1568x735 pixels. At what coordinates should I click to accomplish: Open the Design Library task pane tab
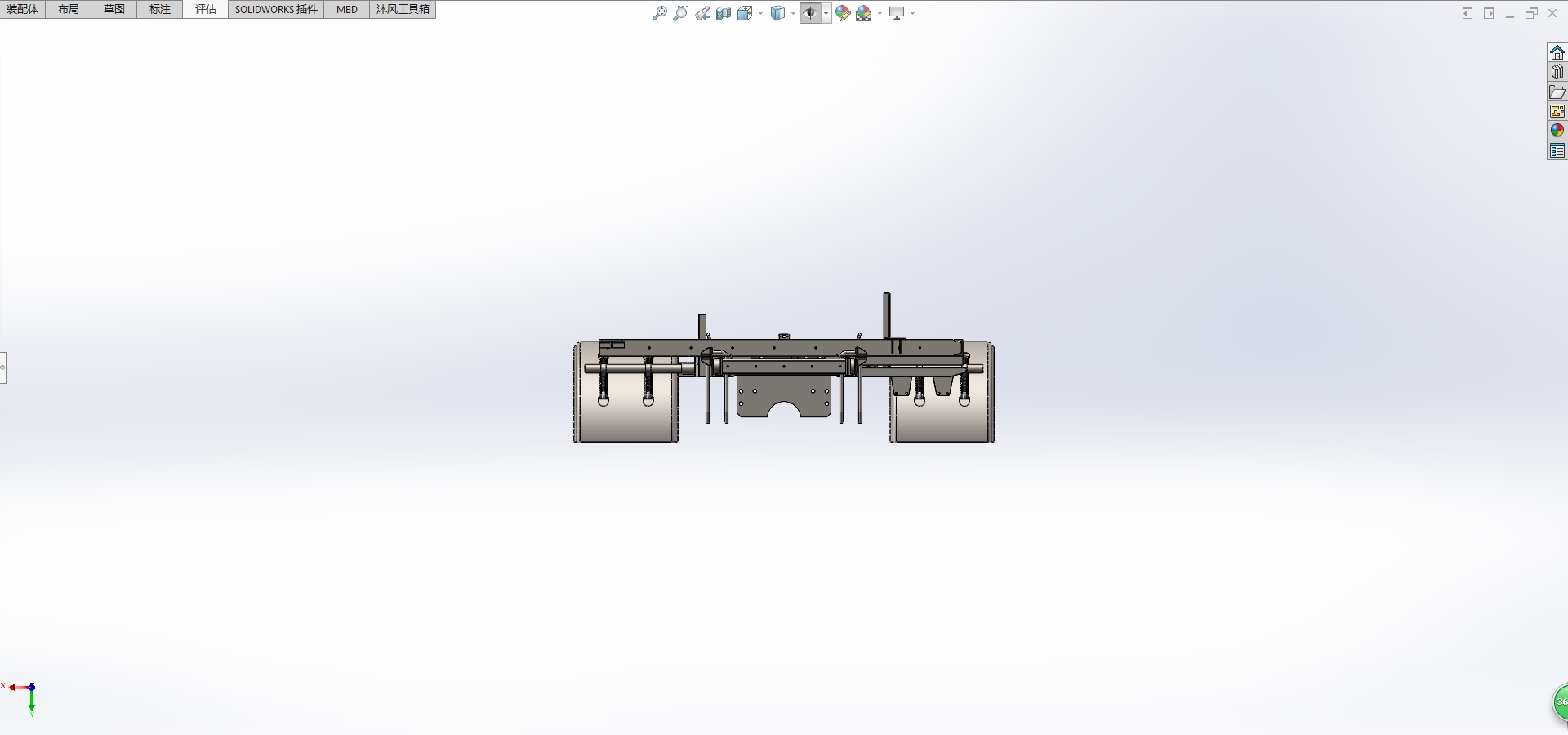(1557, 72)
